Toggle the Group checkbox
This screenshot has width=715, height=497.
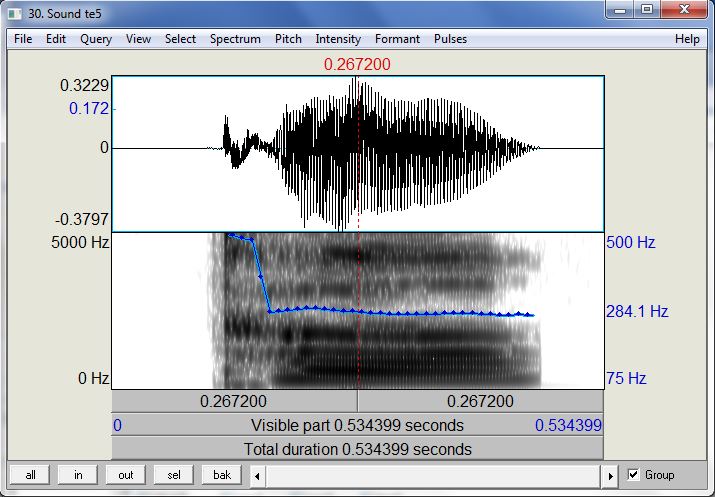(633, 475)
